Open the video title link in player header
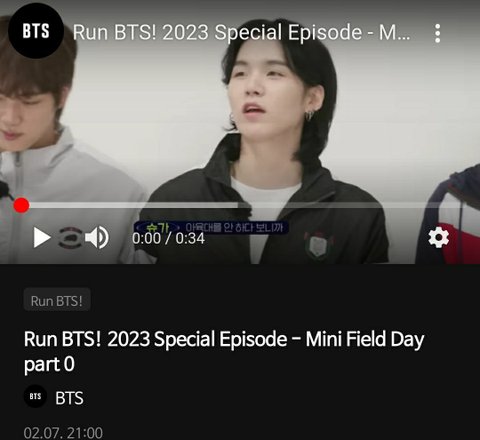The height and width of the screenshot is (440, 480). click(x=241, y=33)
